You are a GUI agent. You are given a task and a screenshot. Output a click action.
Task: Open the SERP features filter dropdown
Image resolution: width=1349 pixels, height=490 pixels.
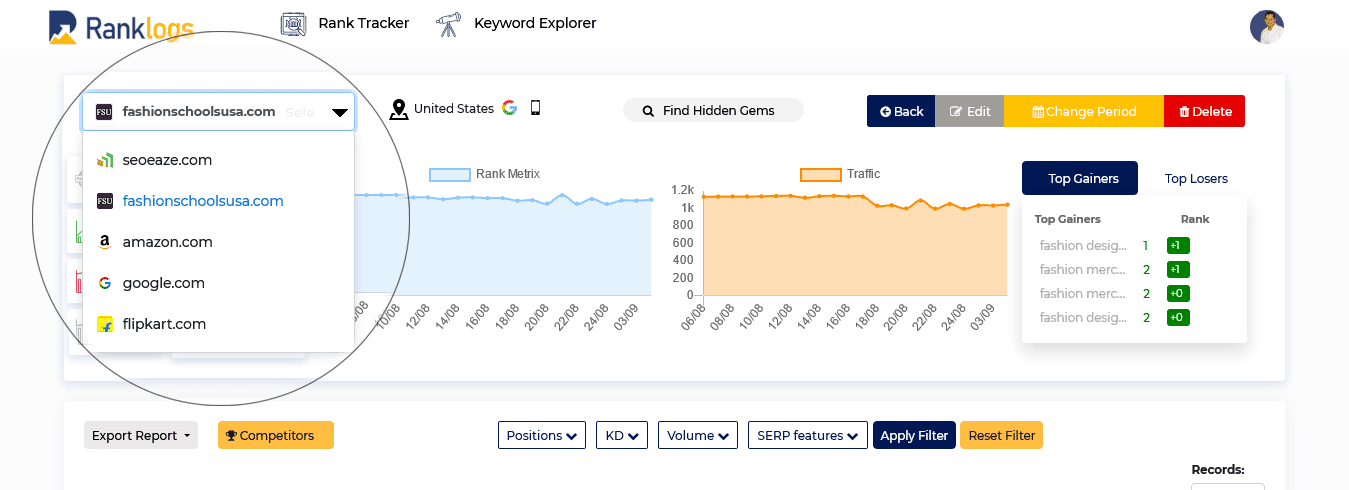click(807, 435)
